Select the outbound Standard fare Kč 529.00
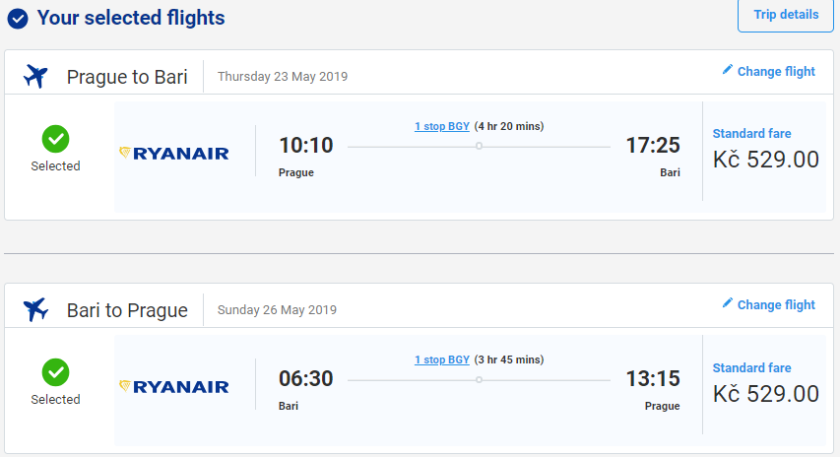The image size is (840, 457). click(765, 150)
